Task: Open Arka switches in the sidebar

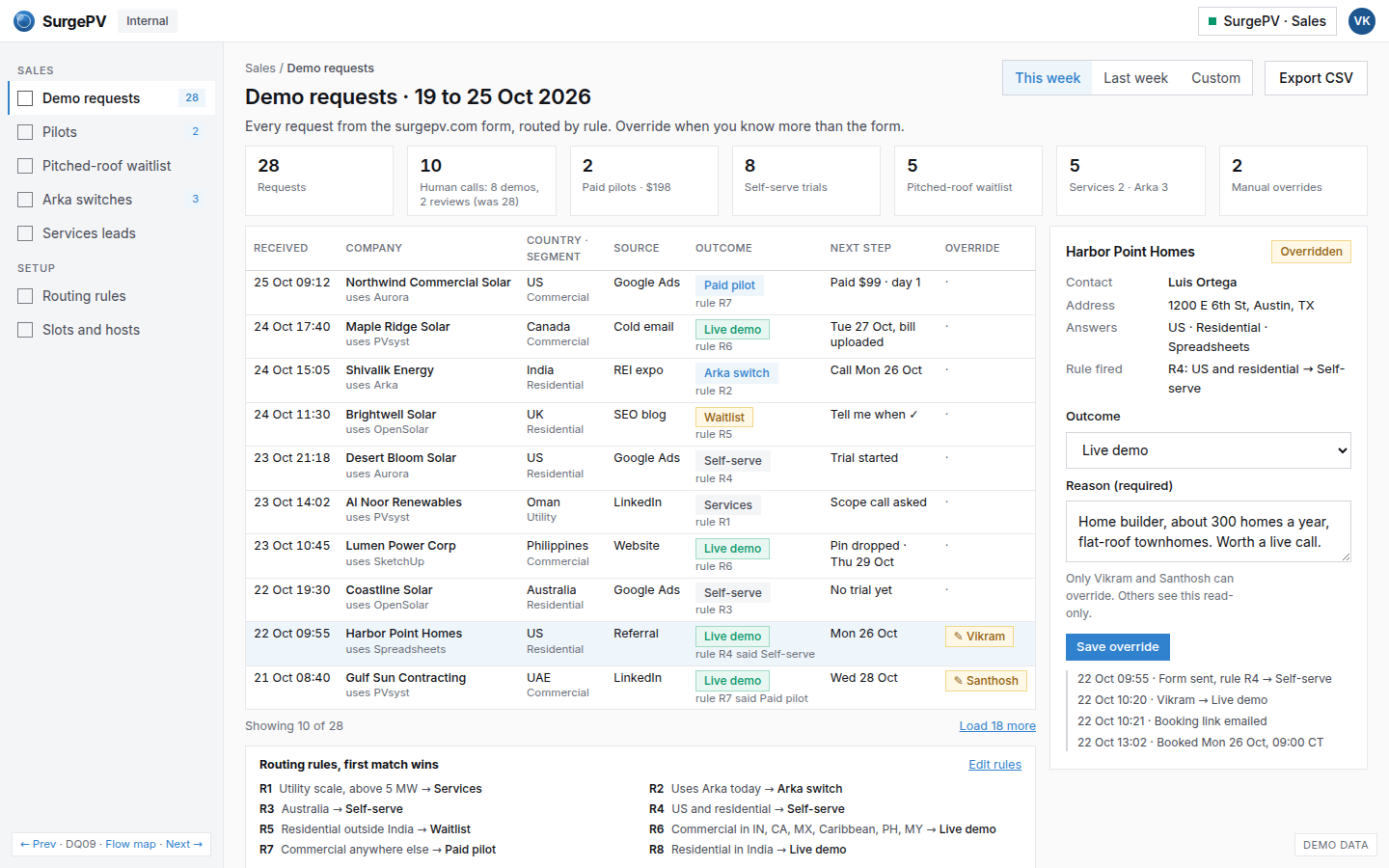Action: click(x=112, y=200)
